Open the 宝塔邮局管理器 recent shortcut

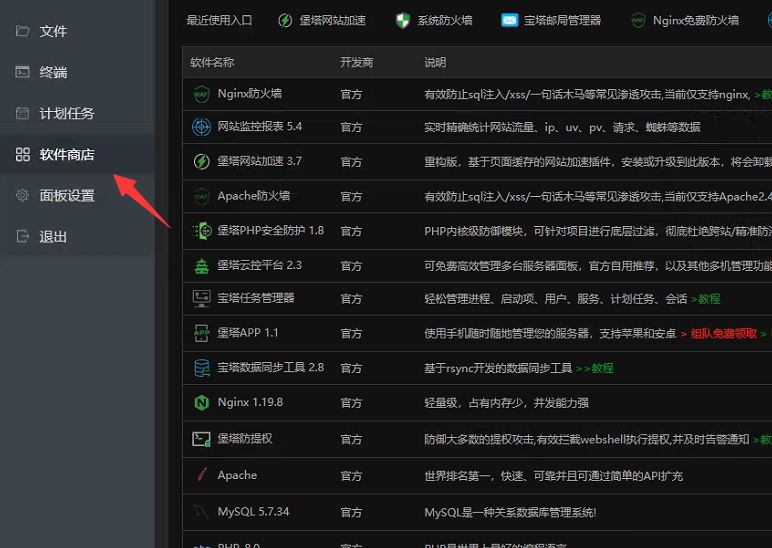[551, 20]
